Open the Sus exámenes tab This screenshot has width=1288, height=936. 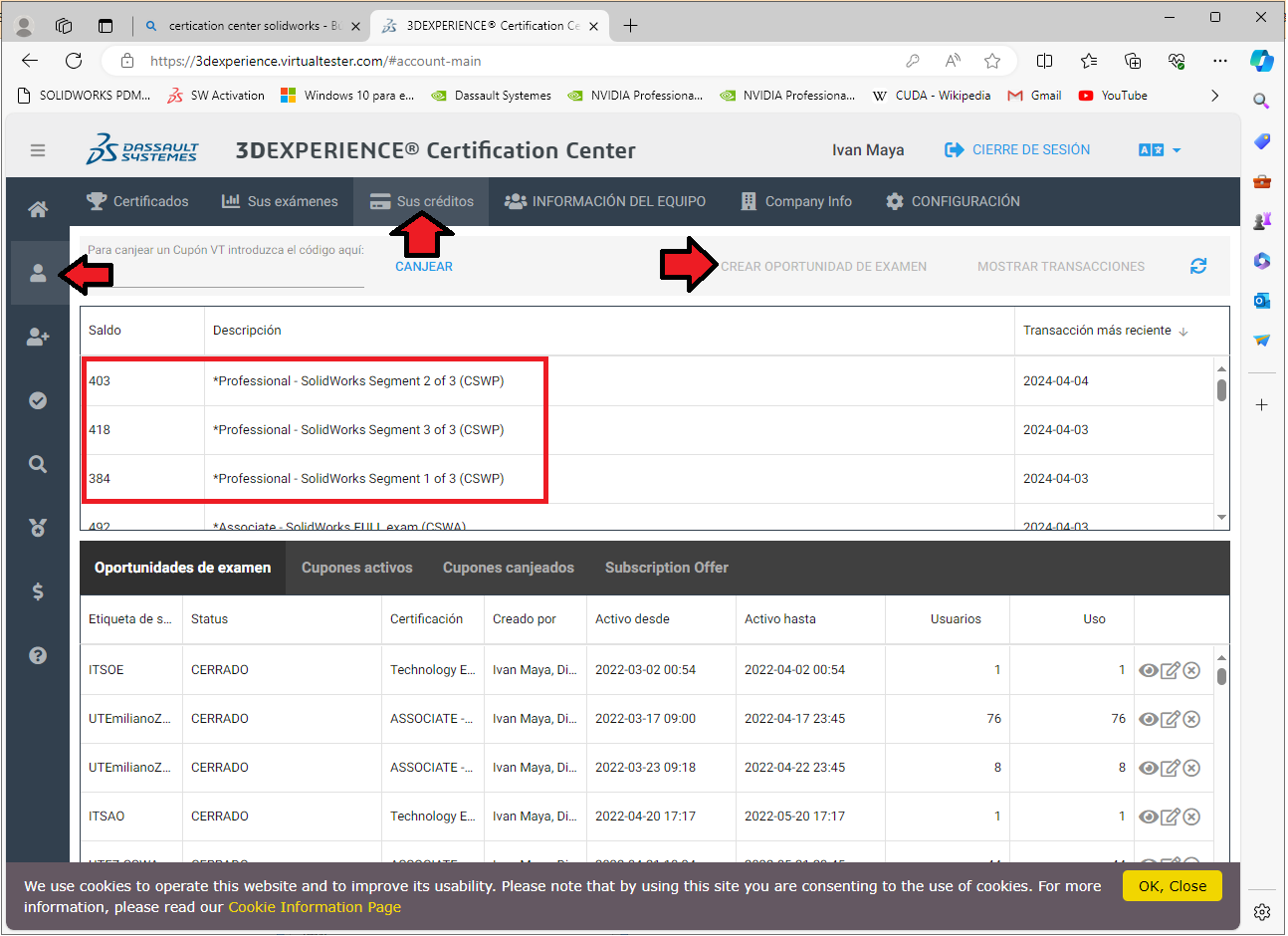[280, 201]
